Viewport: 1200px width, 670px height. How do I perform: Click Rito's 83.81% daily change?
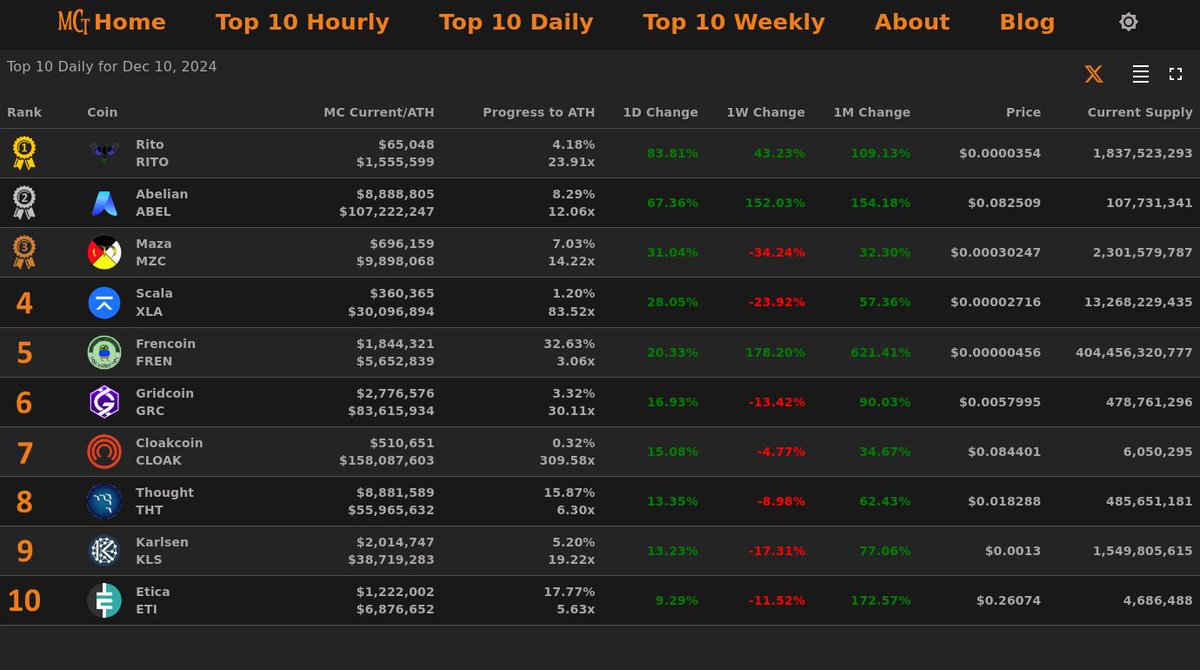coord(673,153)
